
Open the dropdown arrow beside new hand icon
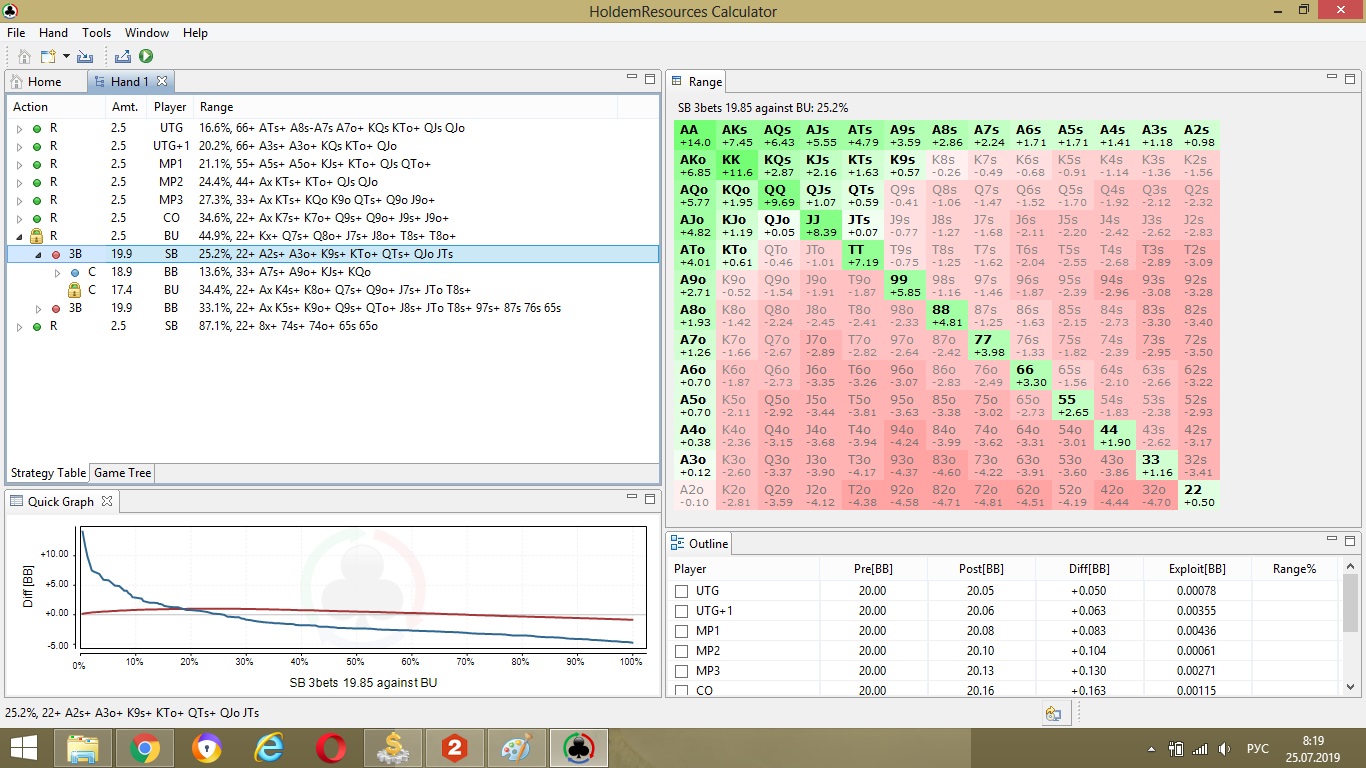pyautogui.click(x=66, y=57)
